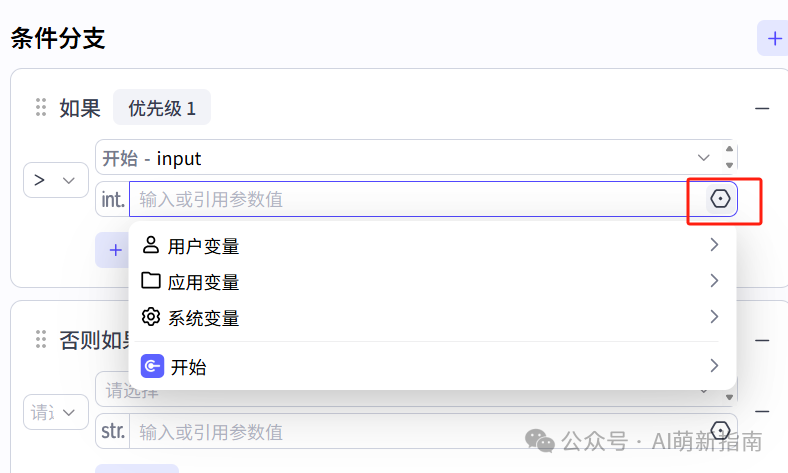The image size is (788, 473).
Task: Click the add condition plus button under 如果
Action: coord(113,250)
